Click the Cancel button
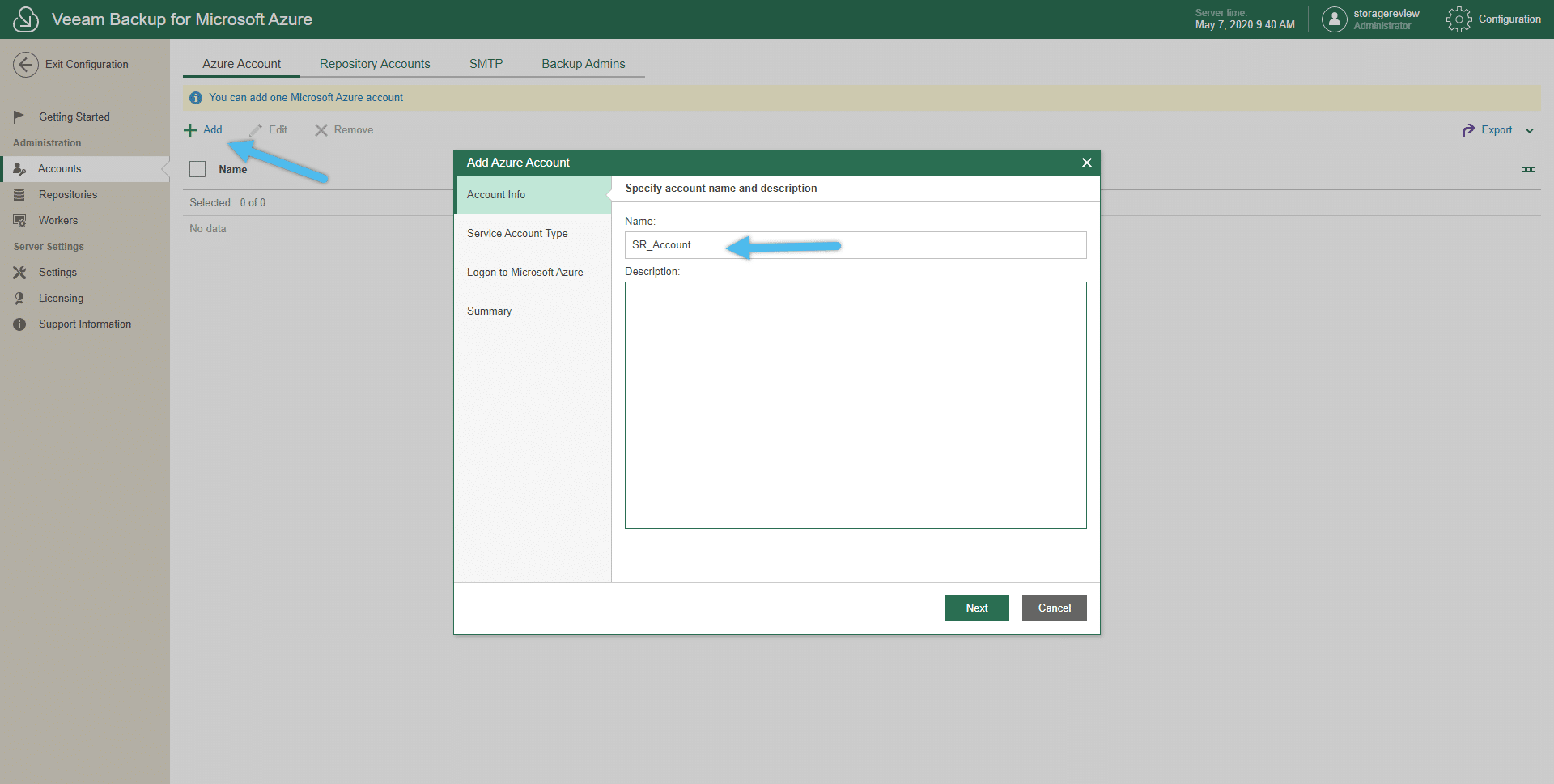Image resolution: width=1554 pixels, height=784 pixels. point(1054,608)
